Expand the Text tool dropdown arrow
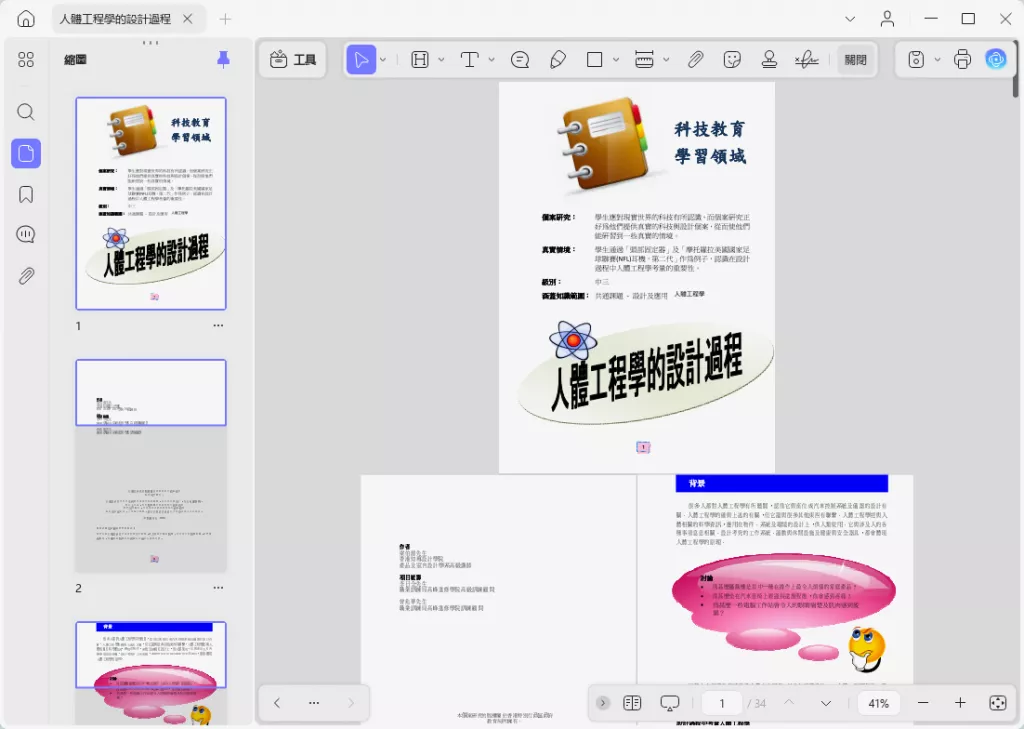 [x=491, y=59]
